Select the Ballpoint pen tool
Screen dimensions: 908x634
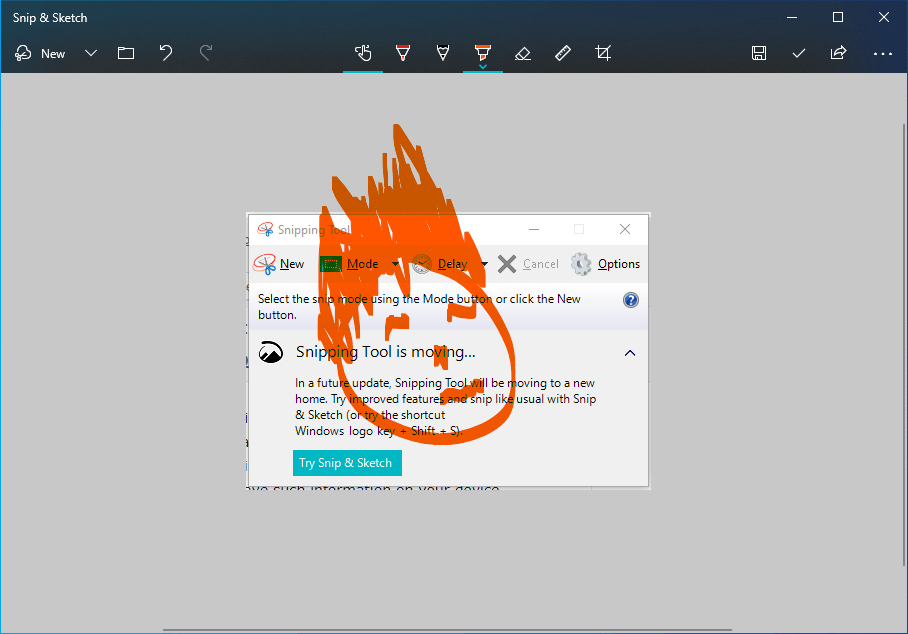pyautogui.click(x=403, y=53)
